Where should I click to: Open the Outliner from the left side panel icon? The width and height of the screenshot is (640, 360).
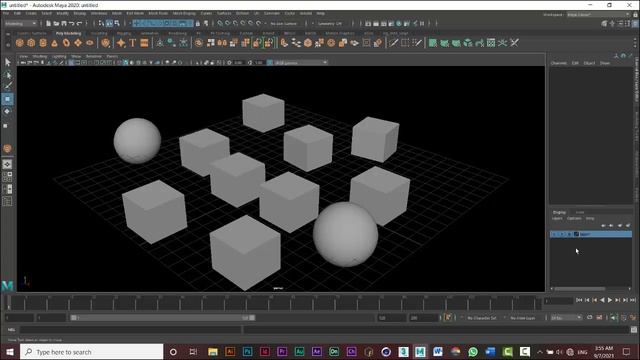coord(7,201)
